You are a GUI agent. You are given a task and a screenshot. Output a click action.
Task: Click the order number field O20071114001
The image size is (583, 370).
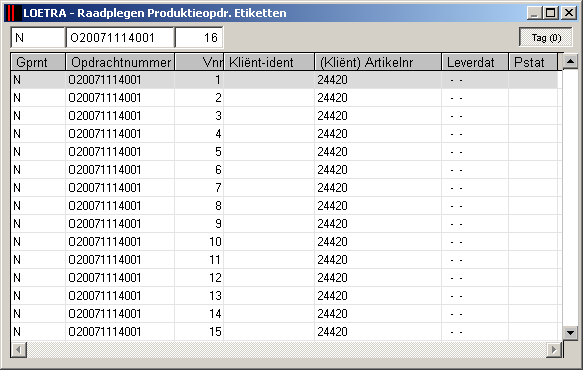(120, 38)
